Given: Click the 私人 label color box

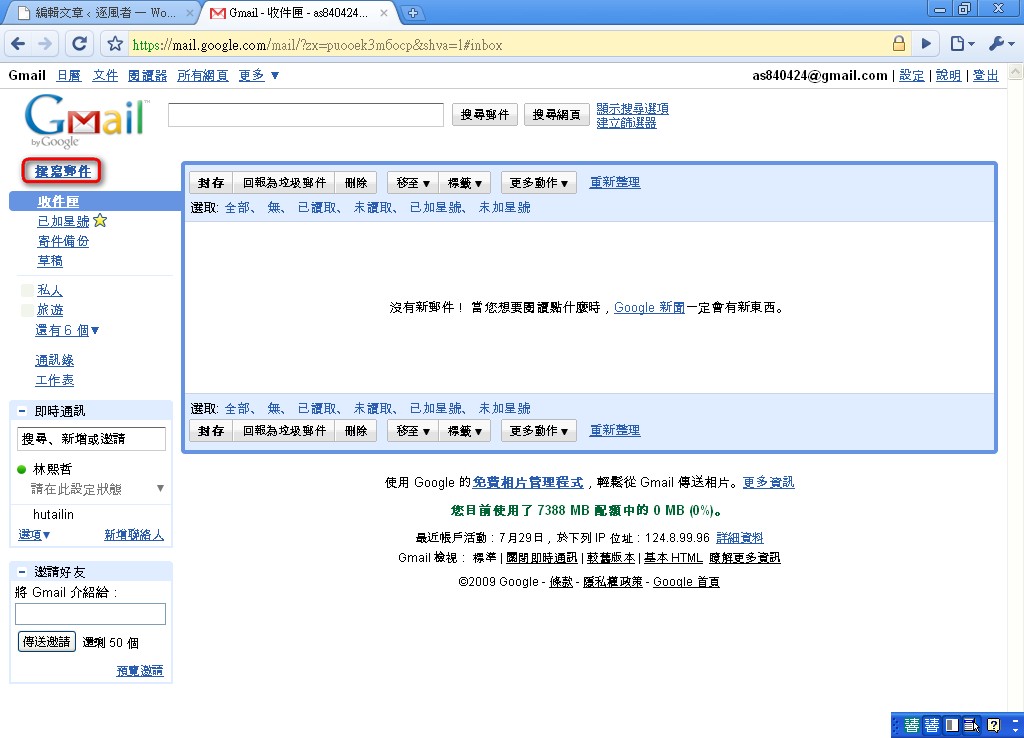Looking at the screenshot, I should [x=27, y=290].
